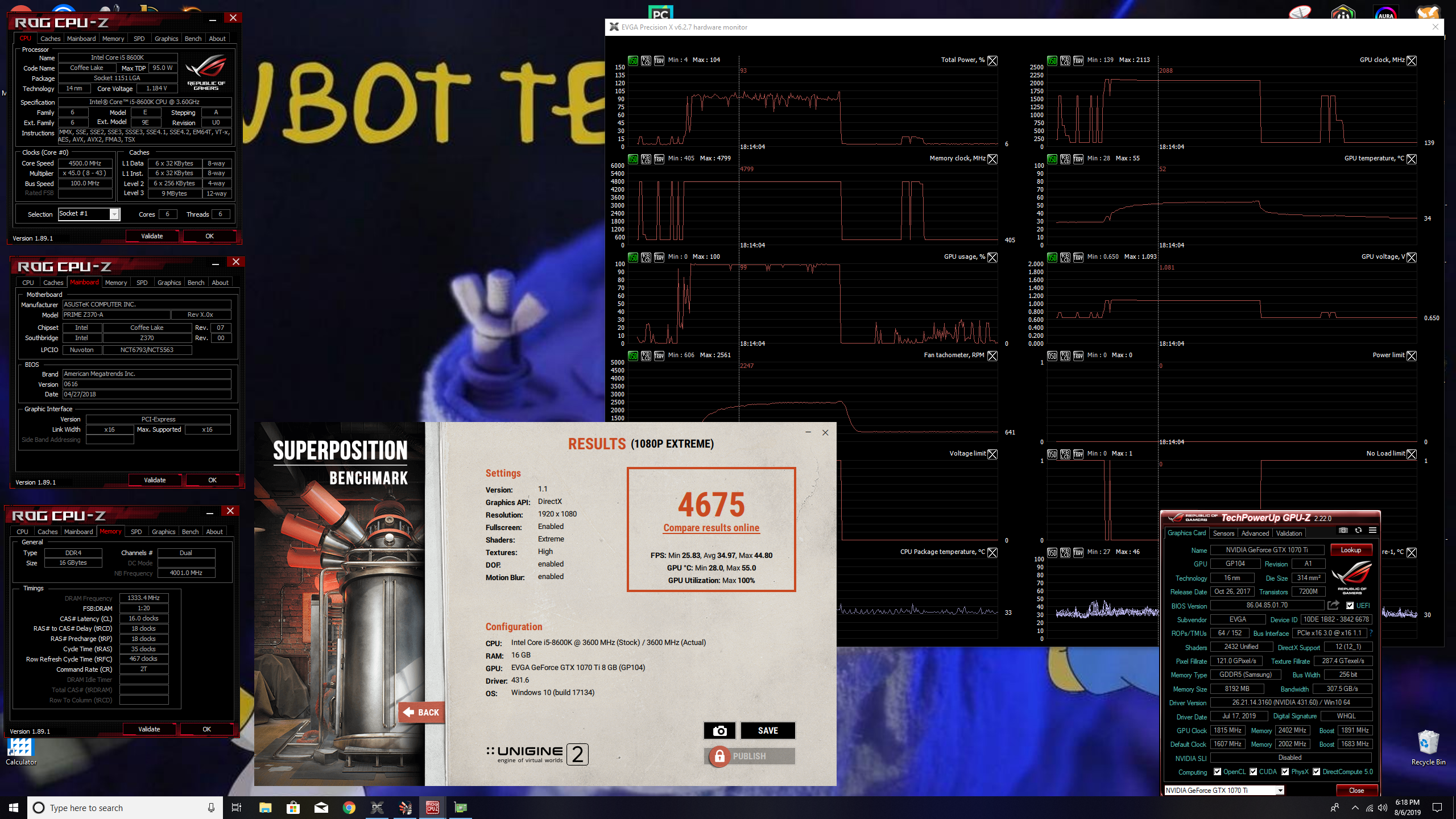Close the GPU voltage graph with its X icon
This screenshot has width=1456, height=819.
(1412, 257)
